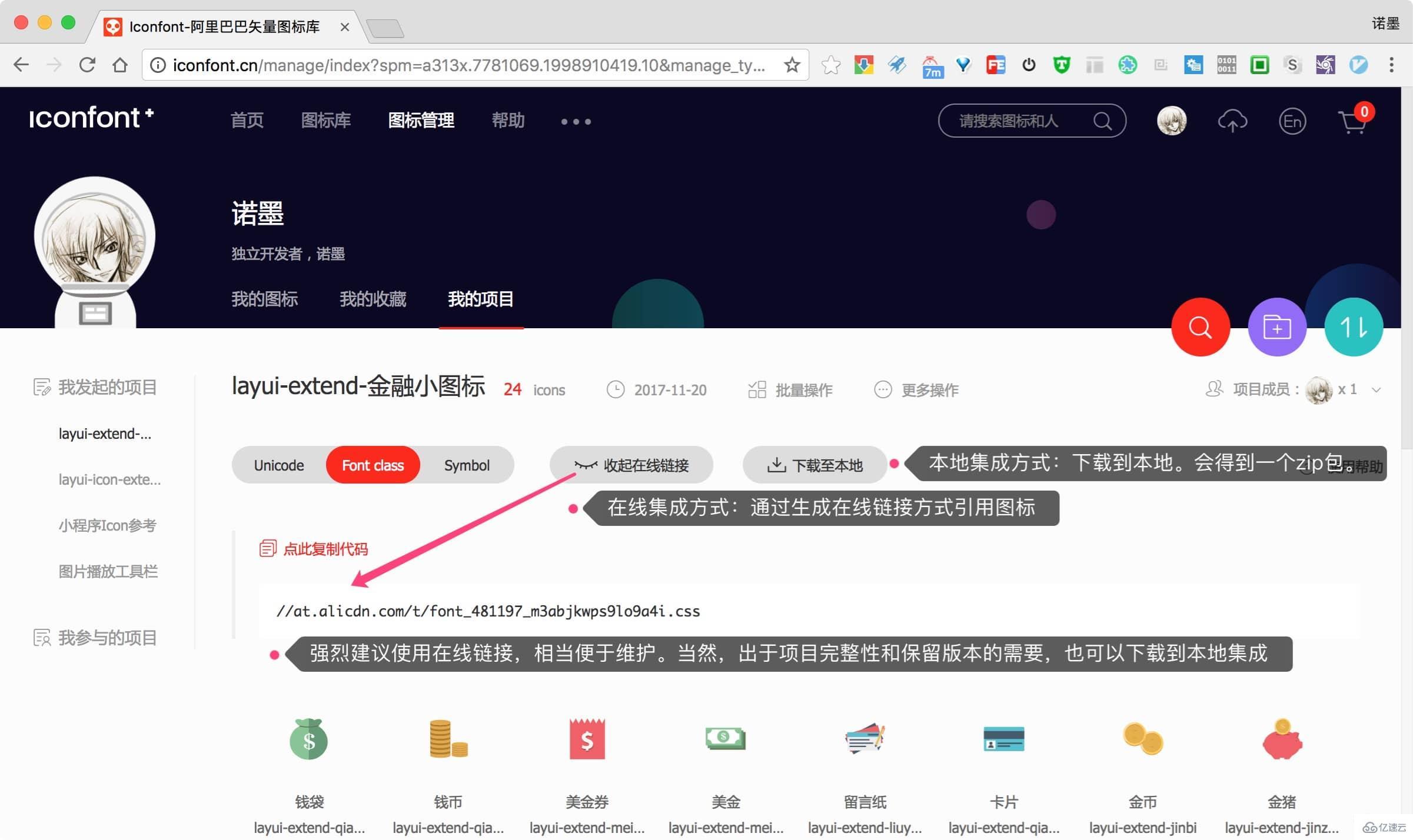
Task: Select the 钱币 coin stack icon
Action: pyautogui.click(x=448, y=739)
